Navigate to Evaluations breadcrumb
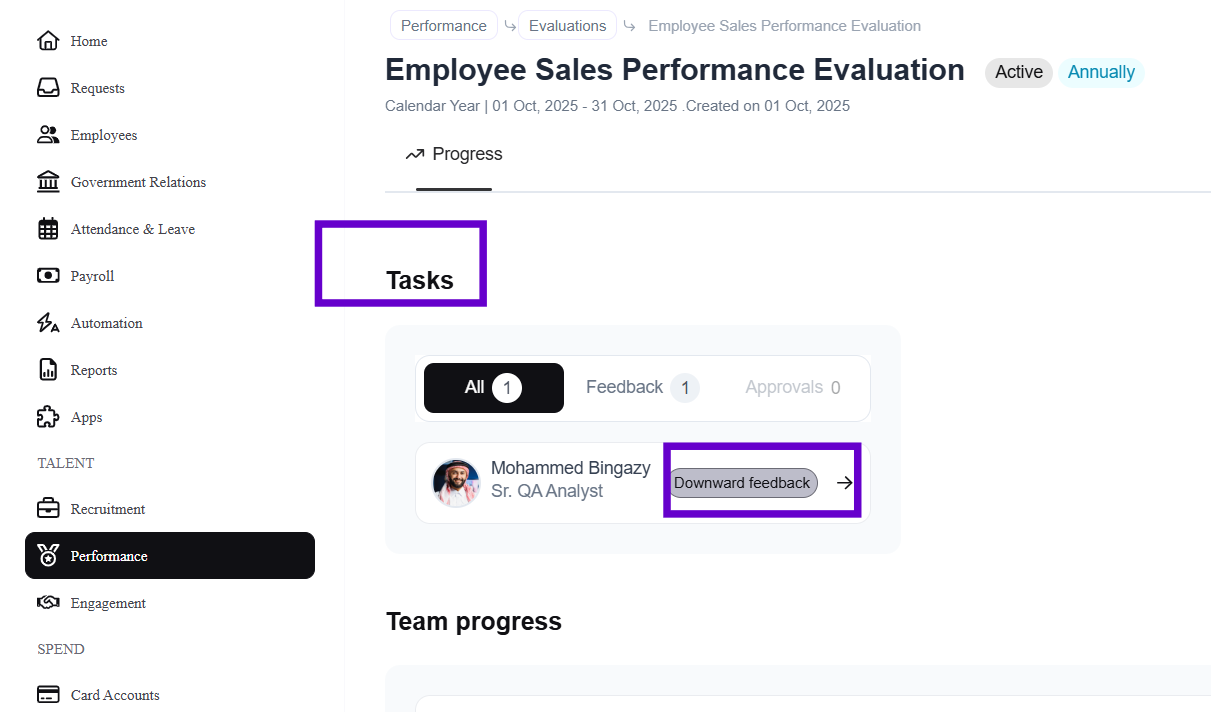The height and width of the screenshot is (712, 1211). pos(567,26)
